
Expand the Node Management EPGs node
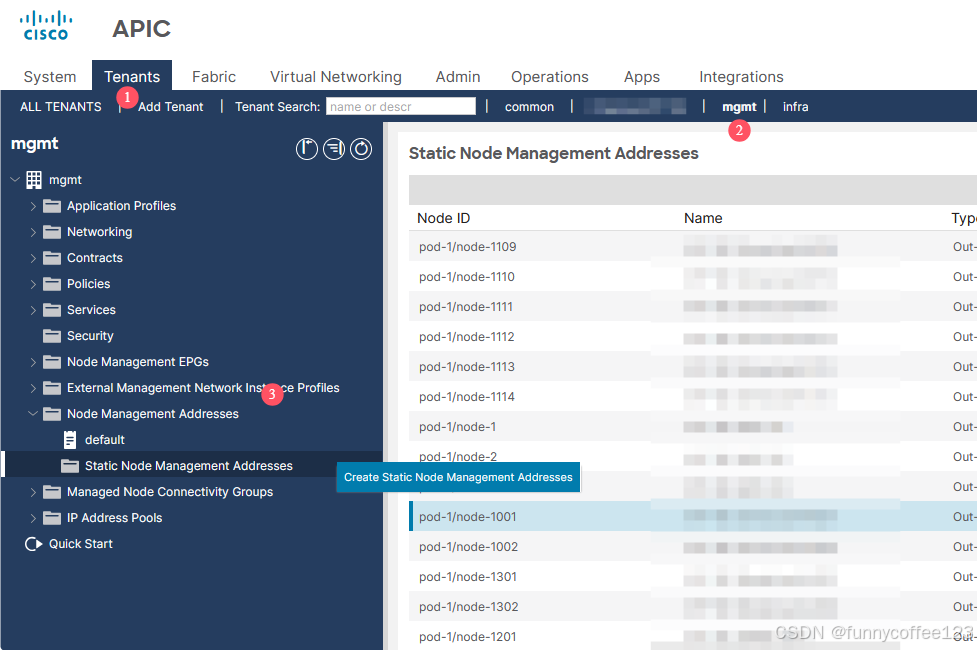coord(33,362)
